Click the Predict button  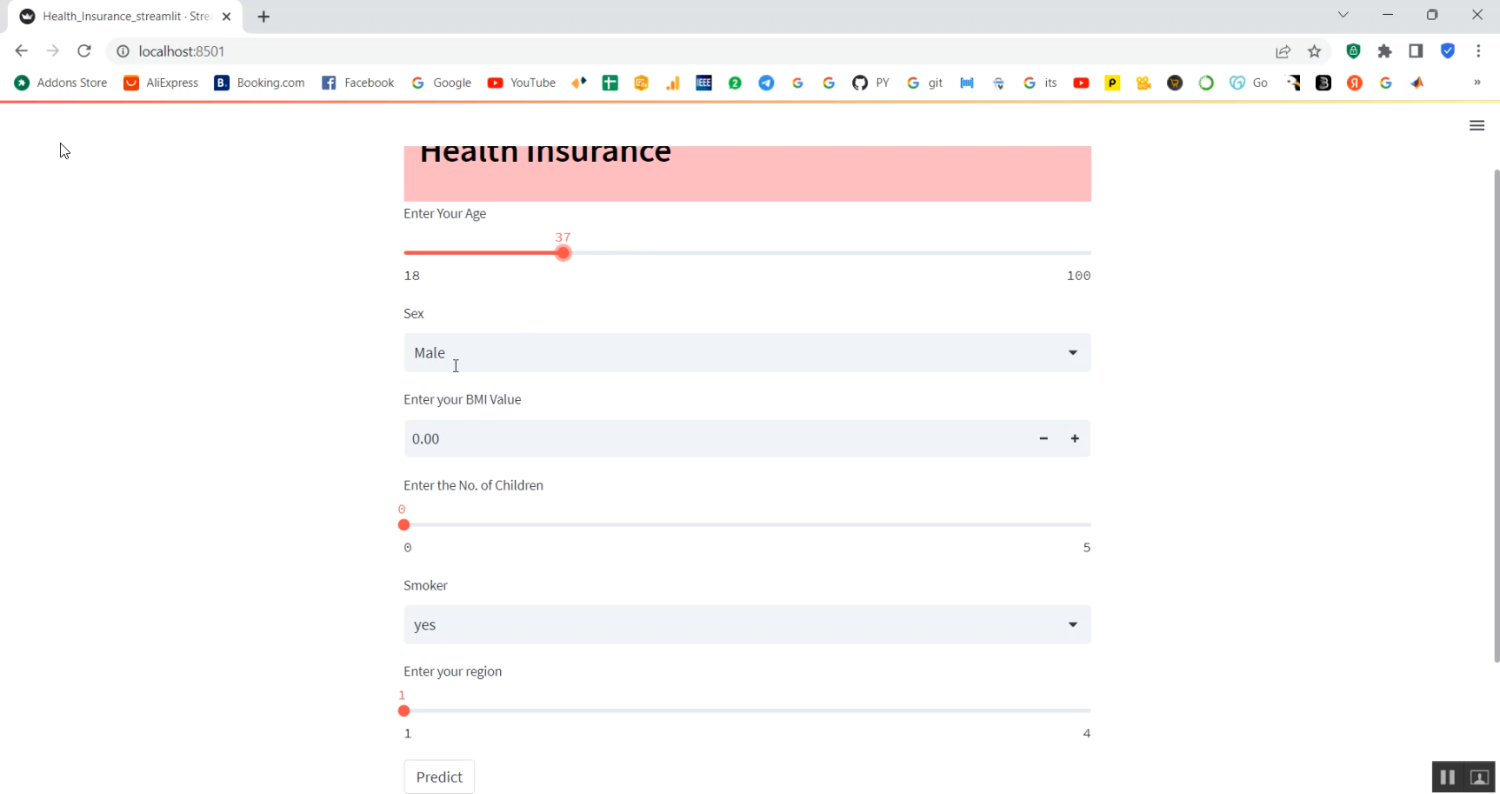[x=439, y=777]
